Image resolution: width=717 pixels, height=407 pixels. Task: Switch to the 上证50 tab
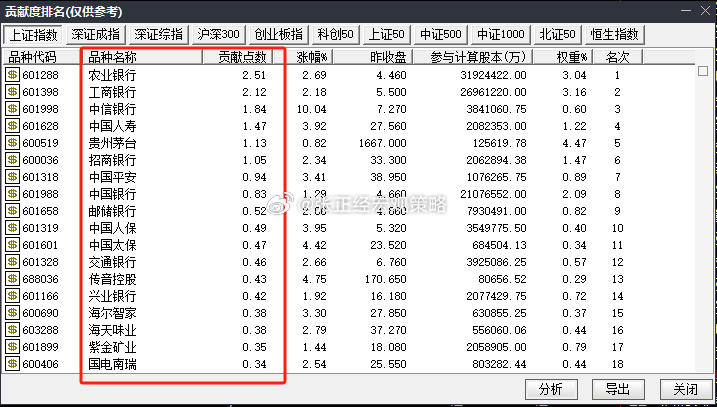(387, 34)
